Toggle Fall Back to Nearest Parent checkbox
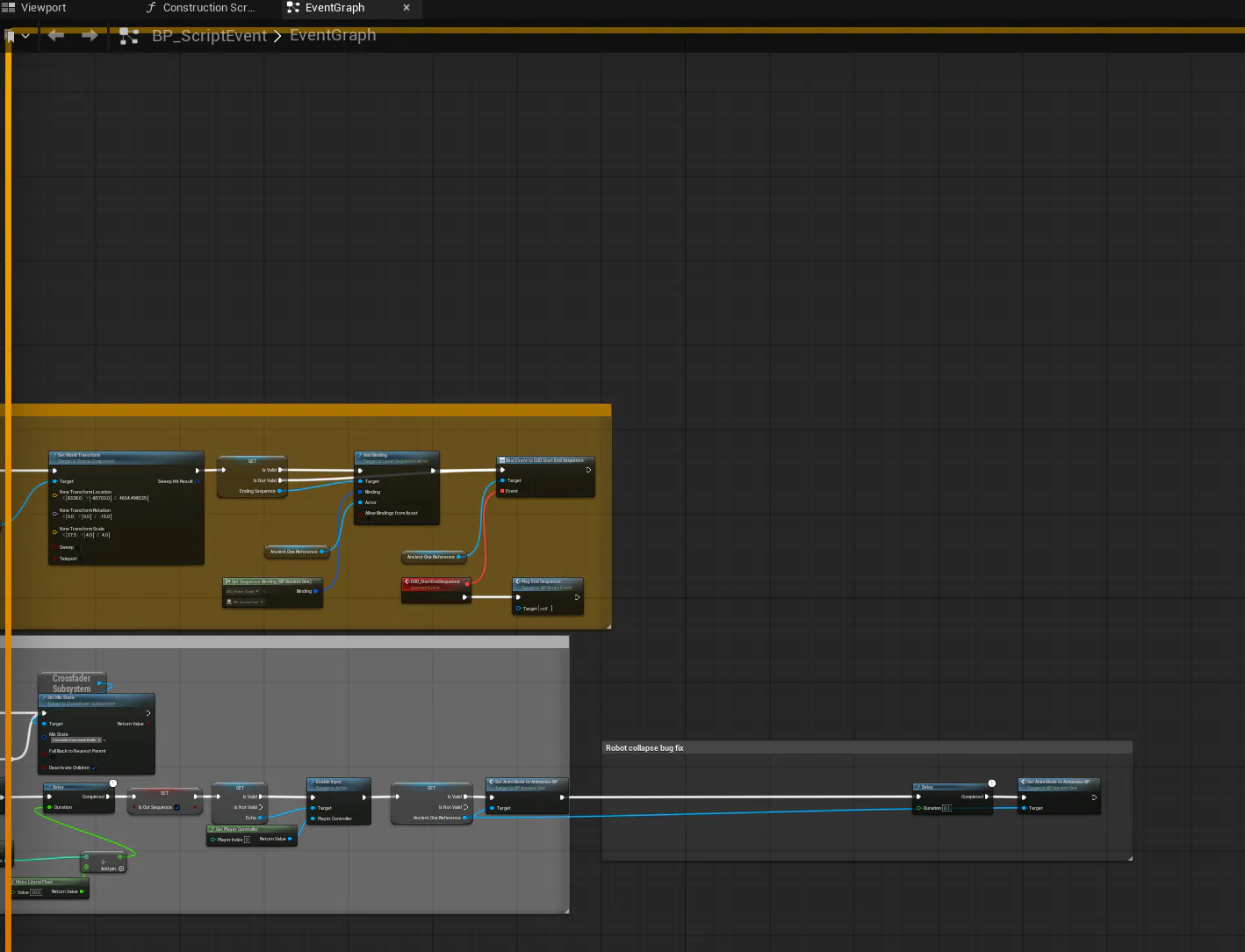Image resolution: width=1245 pixels, height=952 pixels. (52, 757)
